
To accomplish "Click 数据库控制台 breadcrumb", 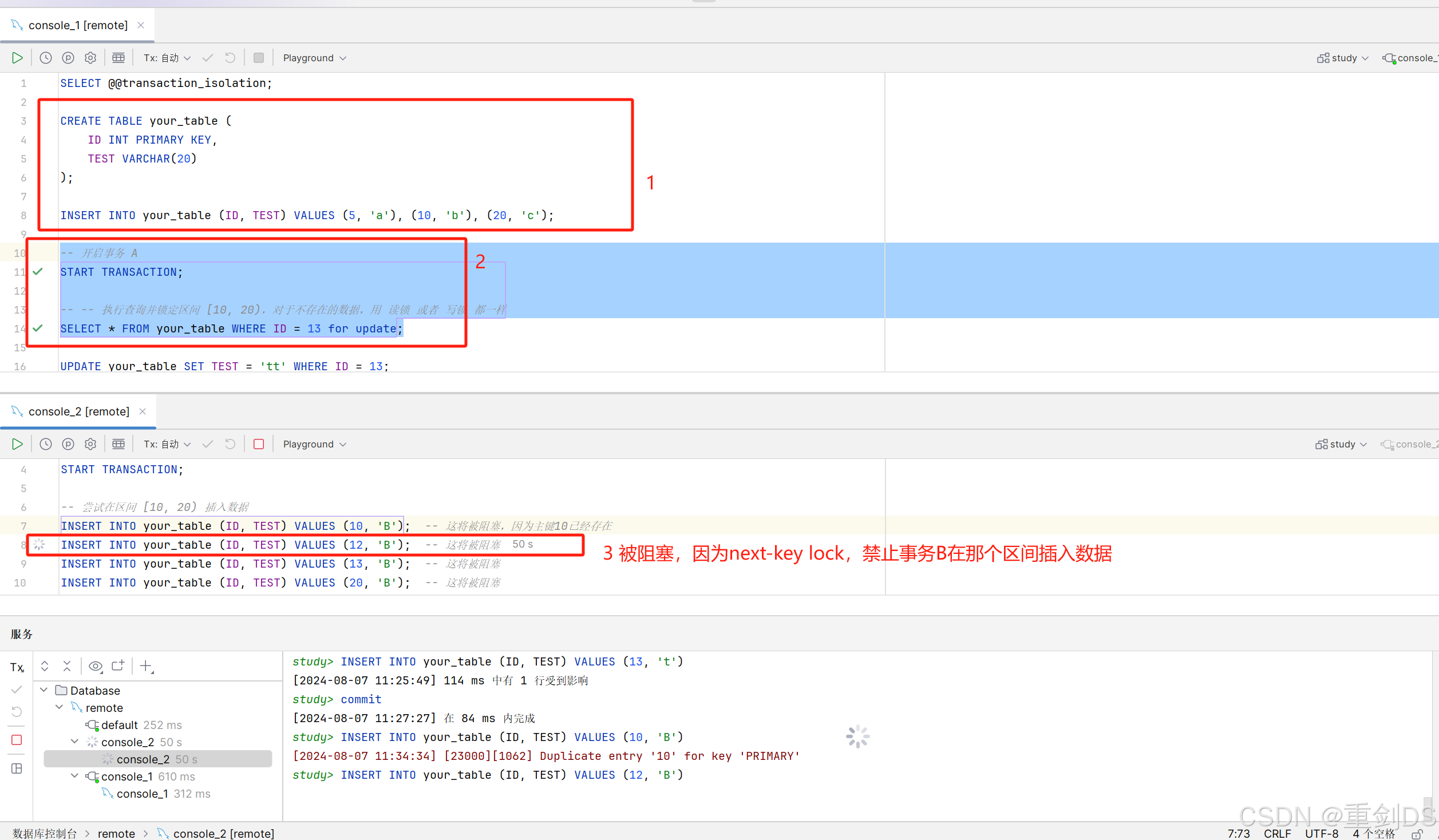I will tap(45, 833).
